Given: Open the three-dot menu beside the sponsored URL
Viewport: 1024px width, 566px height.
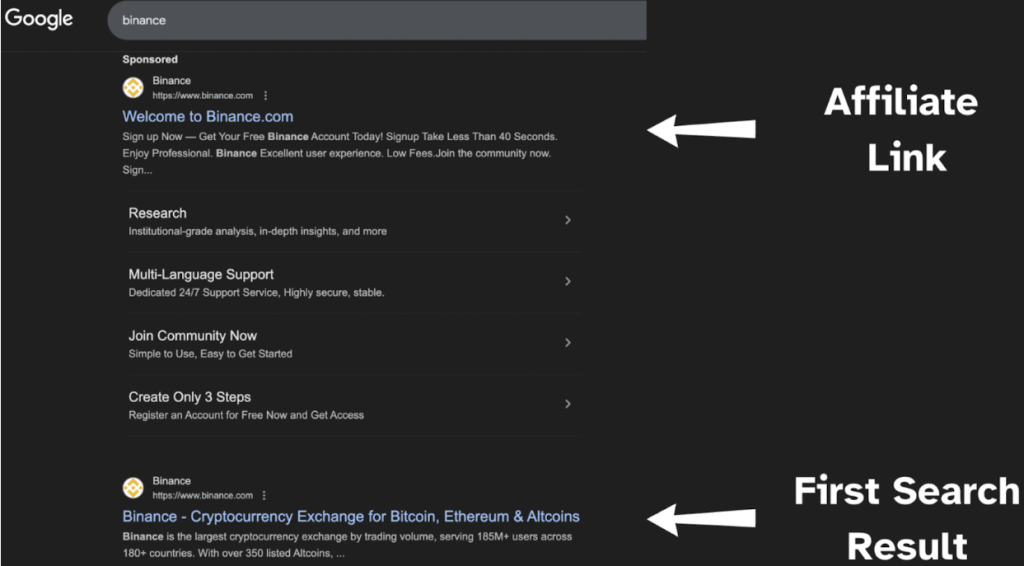Looking at the screenshot, I should (x=265, y=96).
